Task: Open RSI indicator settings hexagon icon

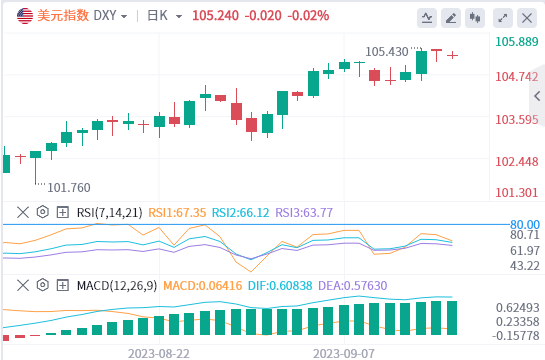Action: 42,212
